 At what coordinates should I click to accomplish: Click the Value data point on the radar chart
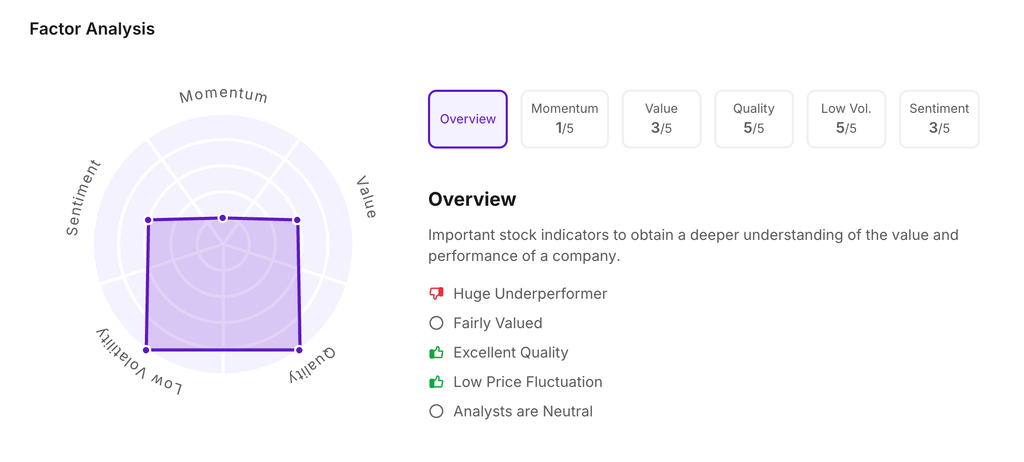(x=297, y=220)
